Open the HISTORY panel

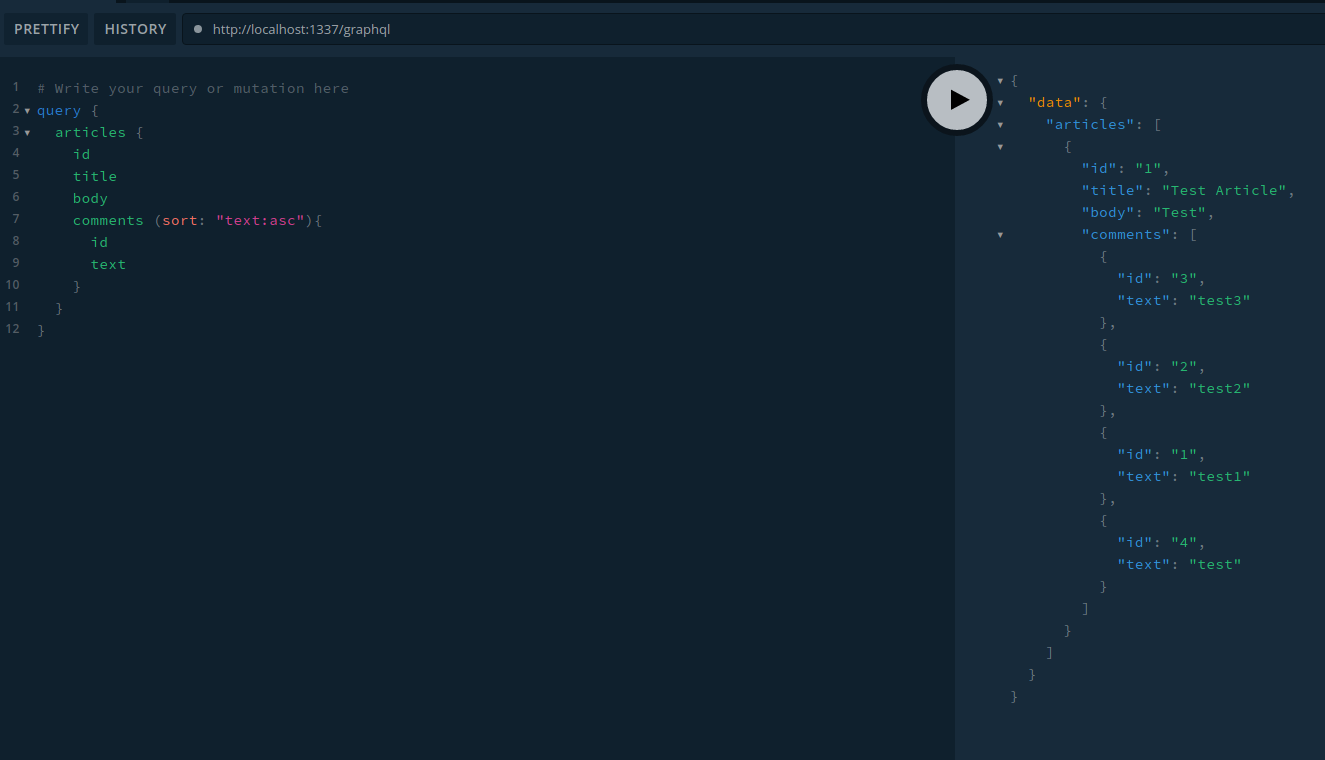click(x=135, y=29)
